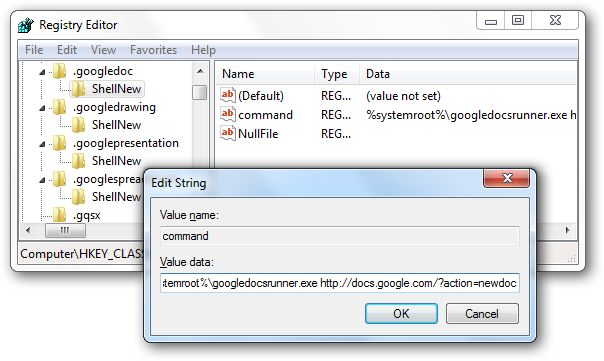Confirm the edit with OK button
604x361 pixels.
point(401,314)
